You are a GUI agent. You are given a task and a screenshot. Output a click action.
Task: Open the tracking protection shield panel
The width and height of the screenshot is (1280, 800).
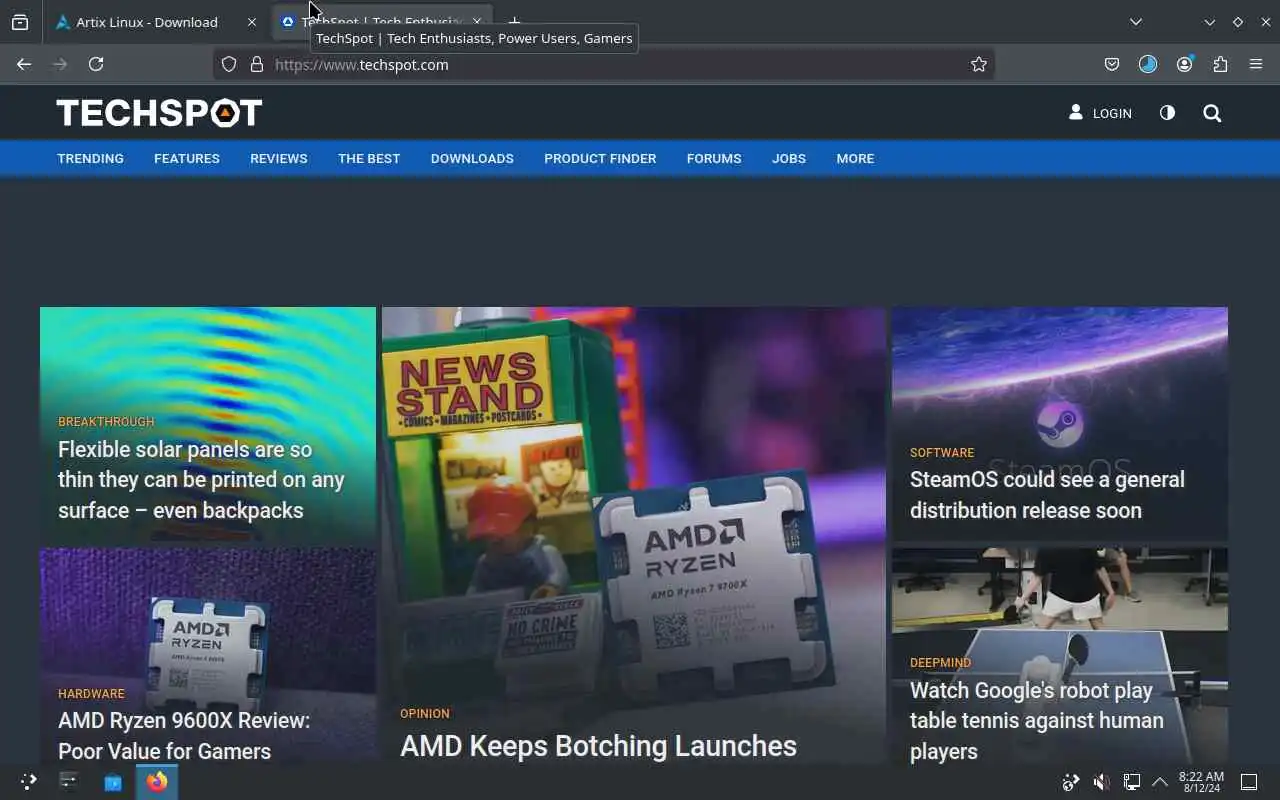(229, 64)
